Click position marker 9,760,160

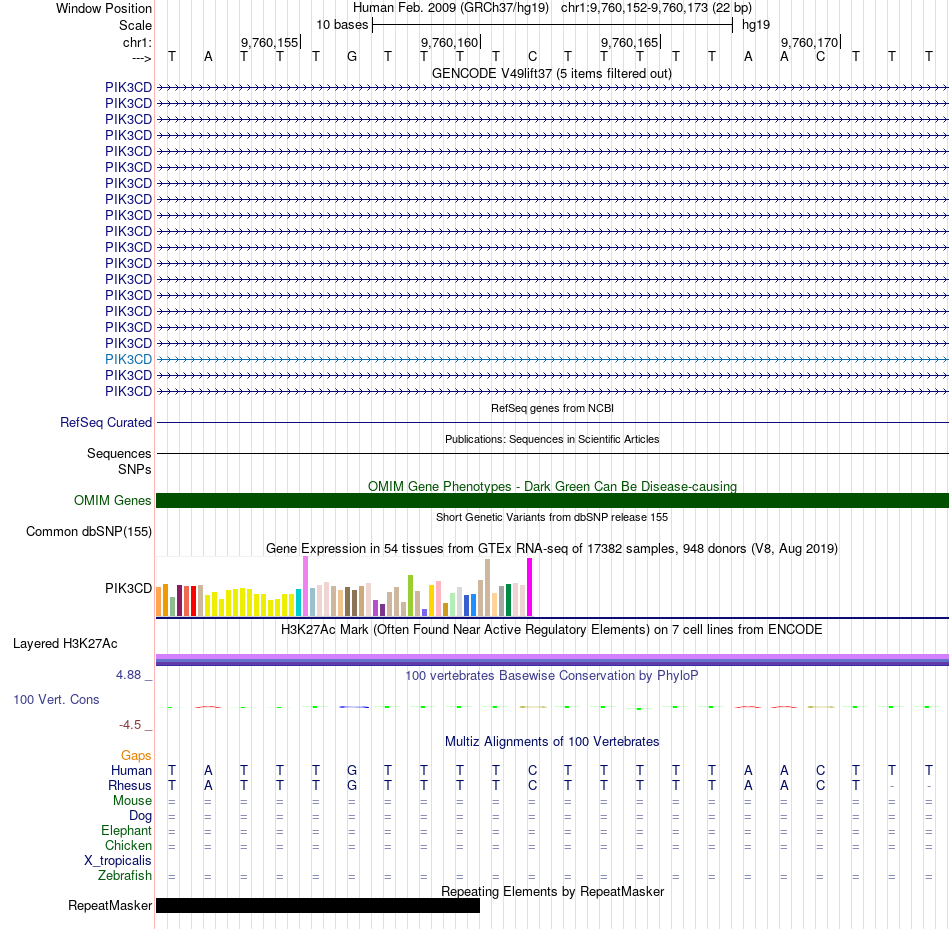pyautogui.click(x=450, y=42)
